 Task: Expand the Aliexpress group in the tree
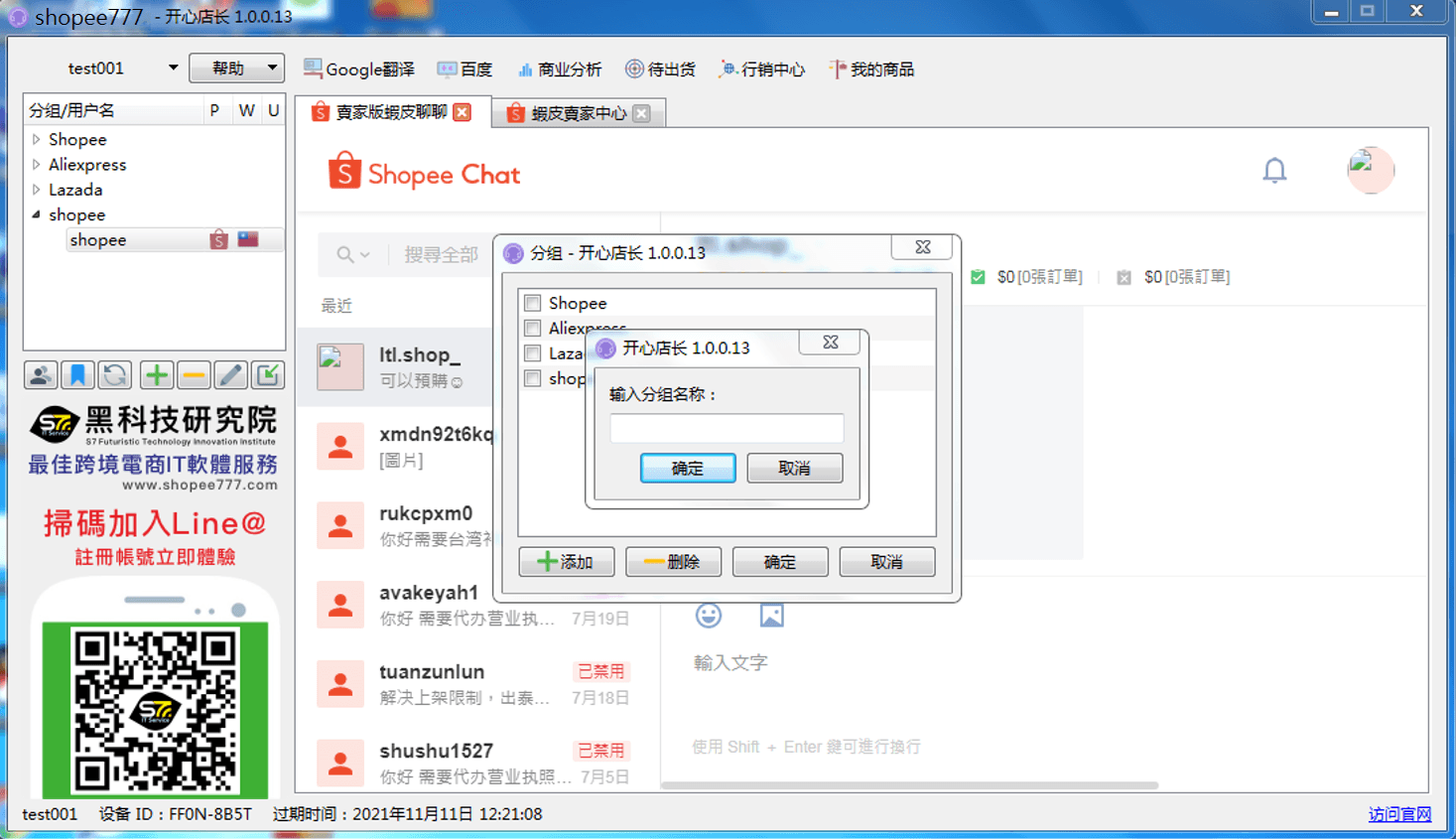(37, 164)
